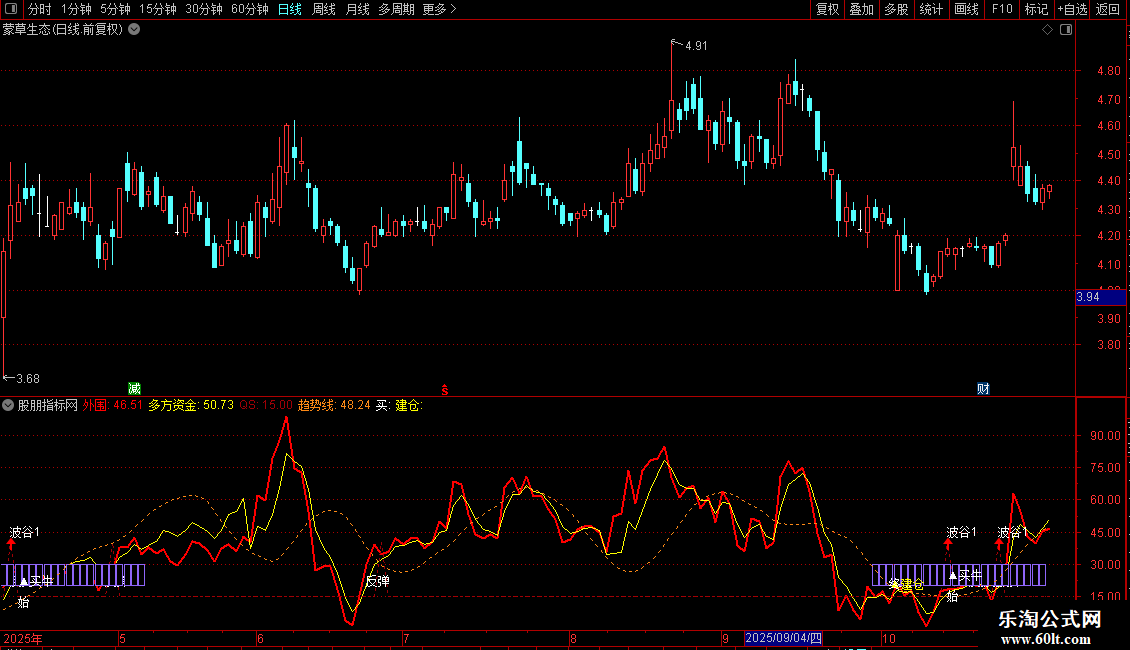Click the 2025年 label on the time axis
The image size is (1130, 650).
[23, 638]
